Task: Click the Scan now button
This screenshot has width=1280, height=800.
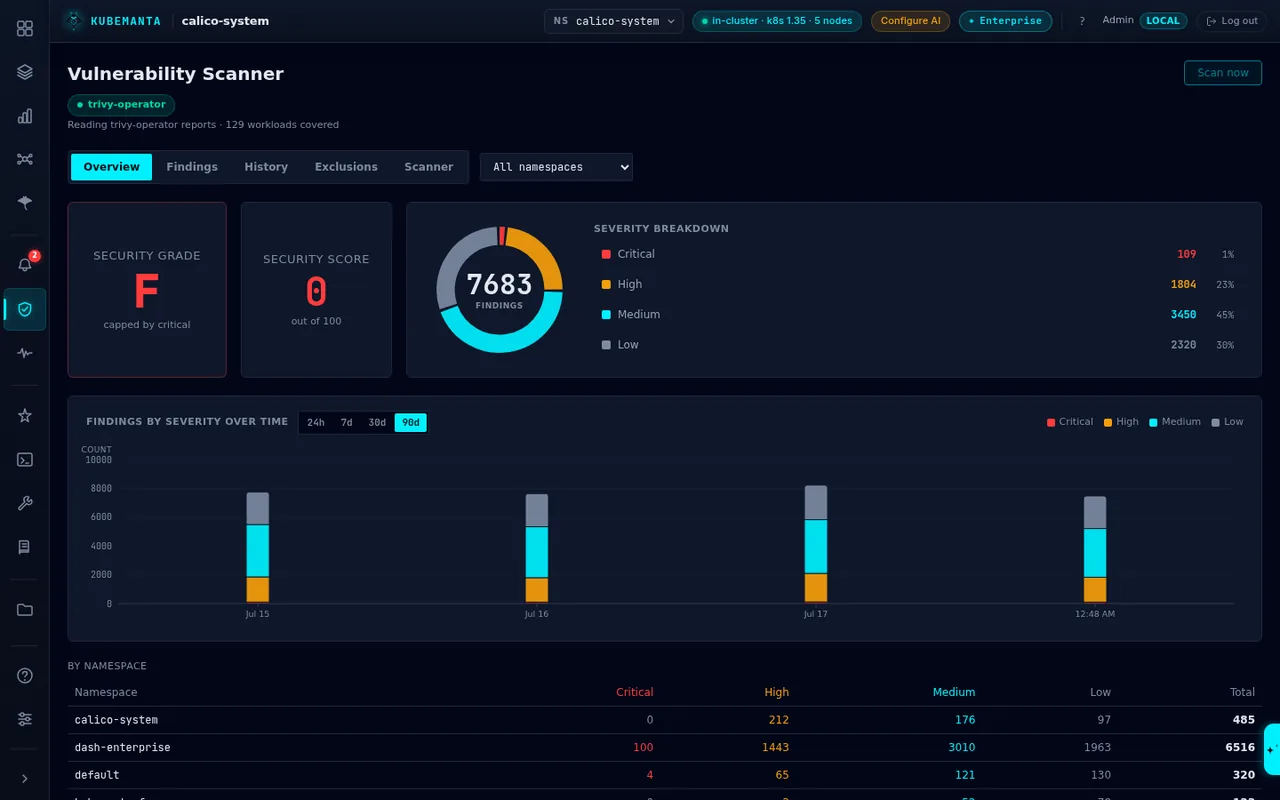Action: click(1222, 73)
